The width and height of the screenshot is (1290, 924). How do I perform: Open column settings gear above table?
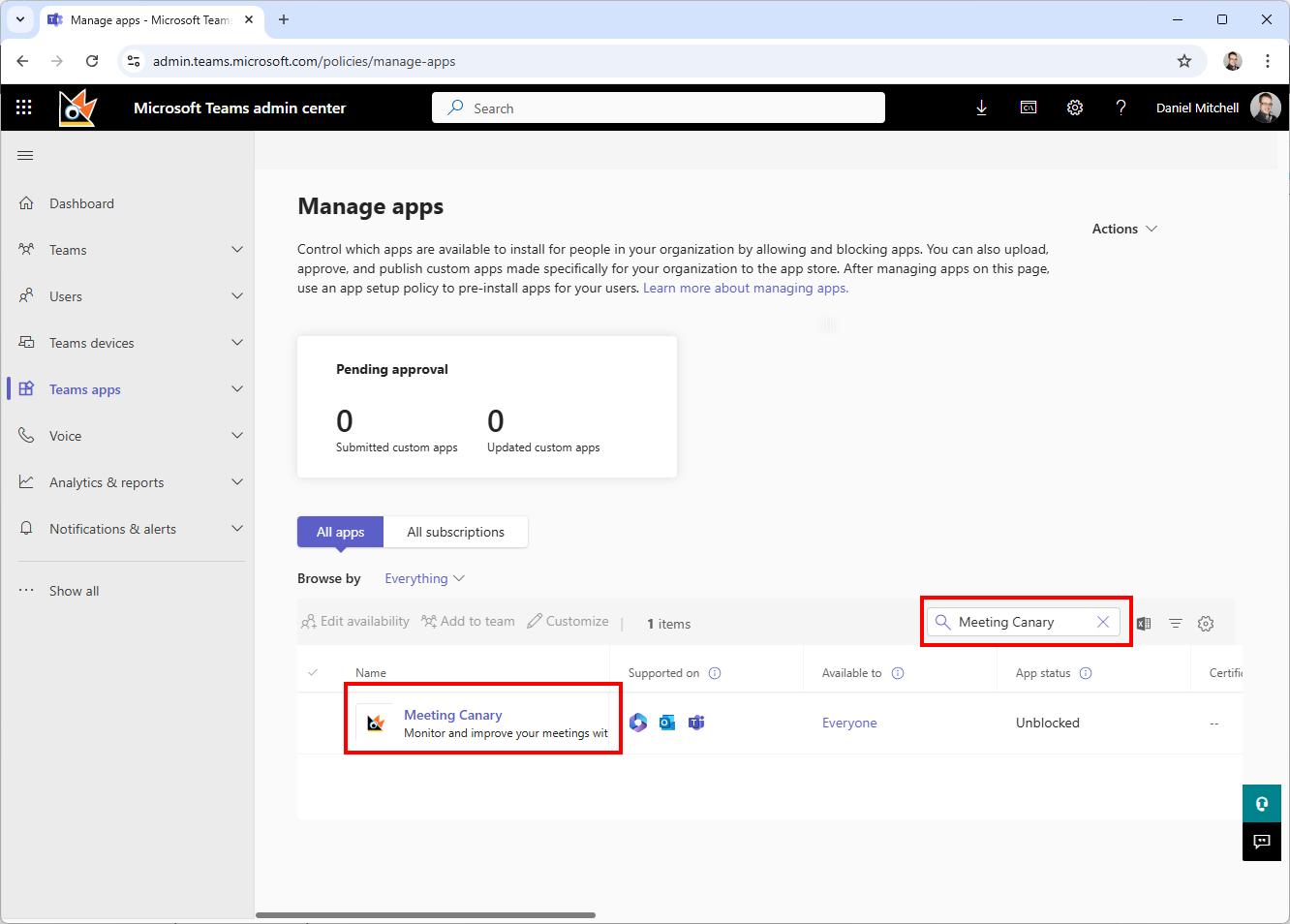tap(1206, 624)
